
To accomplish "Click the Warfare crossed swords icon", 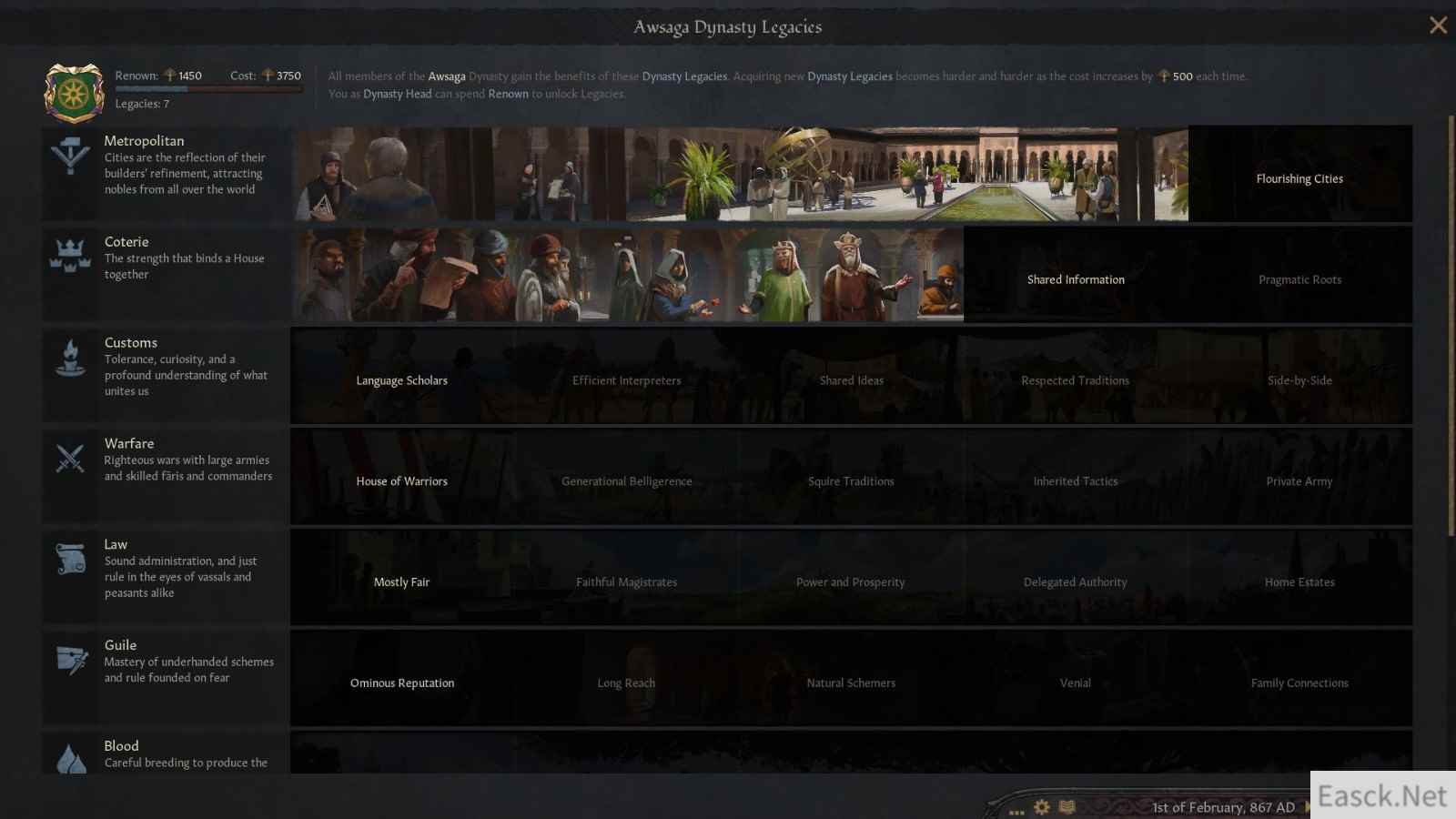I will [70, 458].
